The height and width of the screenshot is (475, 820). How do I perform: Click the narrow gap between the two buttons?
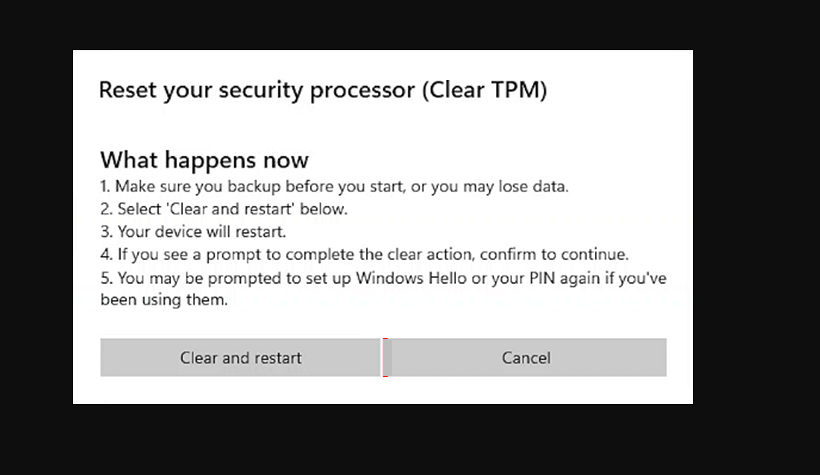click(x=385, y=358)
